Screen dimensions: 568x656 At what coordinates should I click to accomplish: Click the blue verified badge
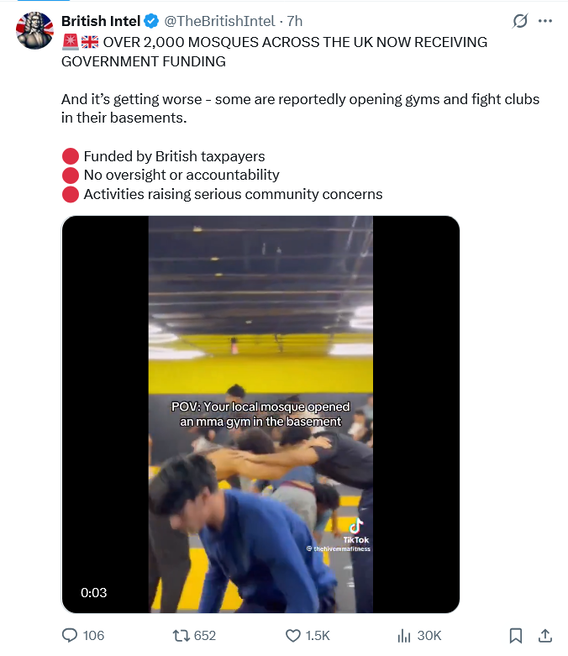coord(151,21)
